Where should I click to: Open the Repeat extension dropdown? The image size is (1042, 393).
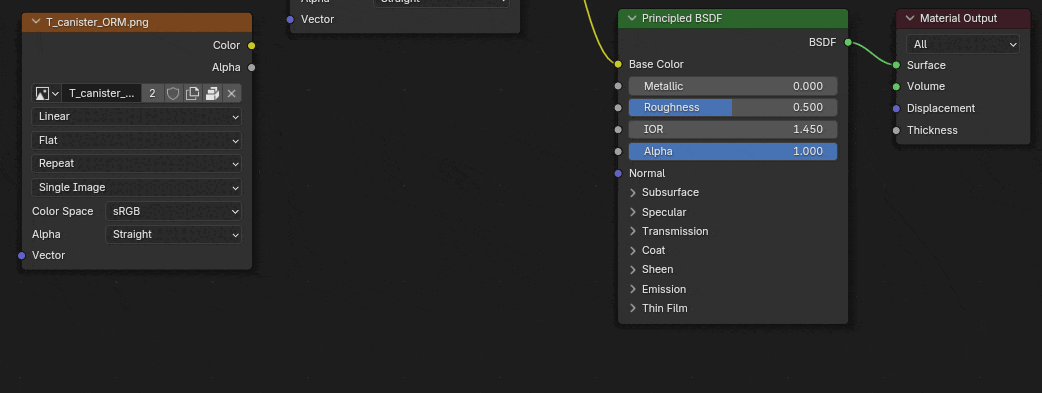(136, 164)
